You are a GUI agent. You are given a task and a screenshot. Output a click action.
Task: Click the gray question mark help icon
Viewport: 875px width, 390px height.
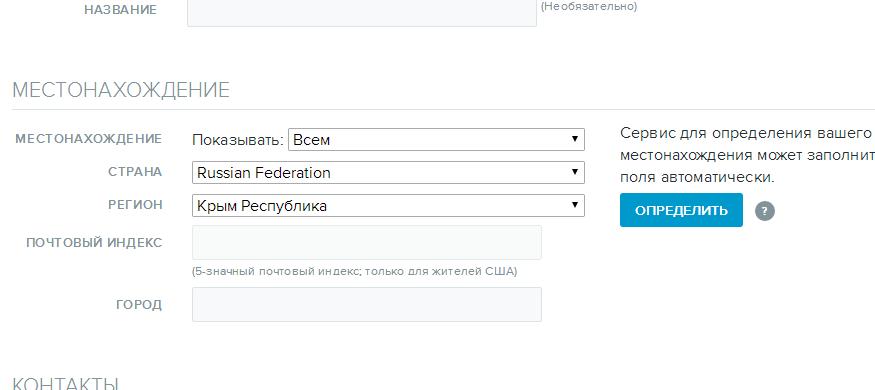click(x=765, y=211)
